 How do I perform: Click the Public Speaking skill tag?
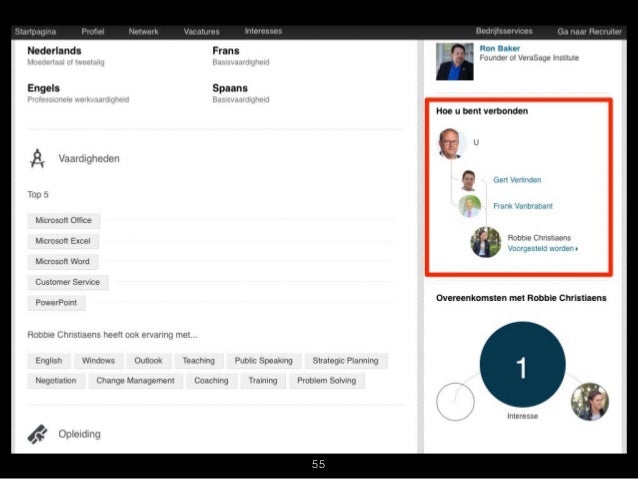pos(264,361)
